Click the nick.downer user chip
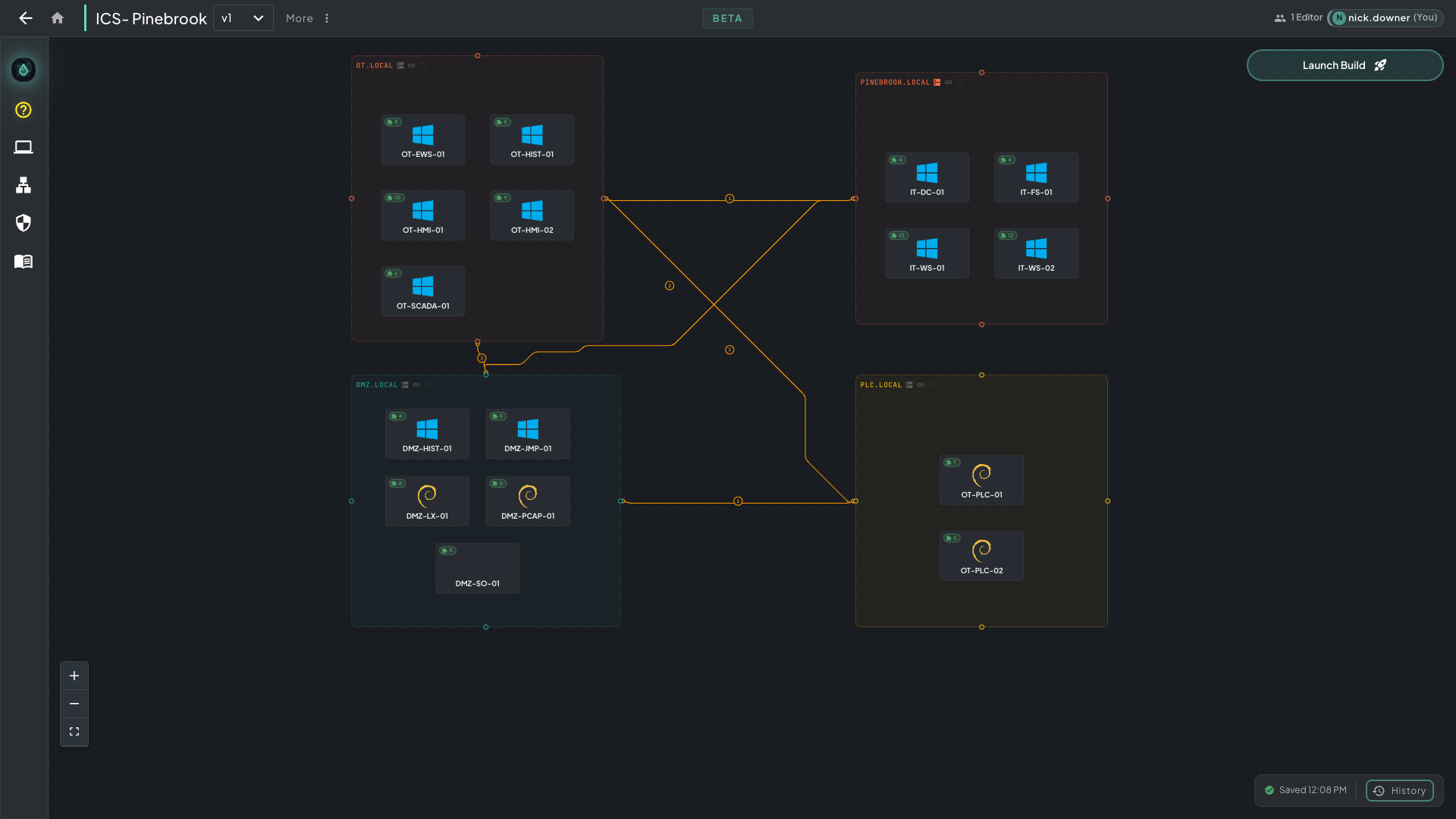This screenshot has height=819, width=1456. [1385, 17]
